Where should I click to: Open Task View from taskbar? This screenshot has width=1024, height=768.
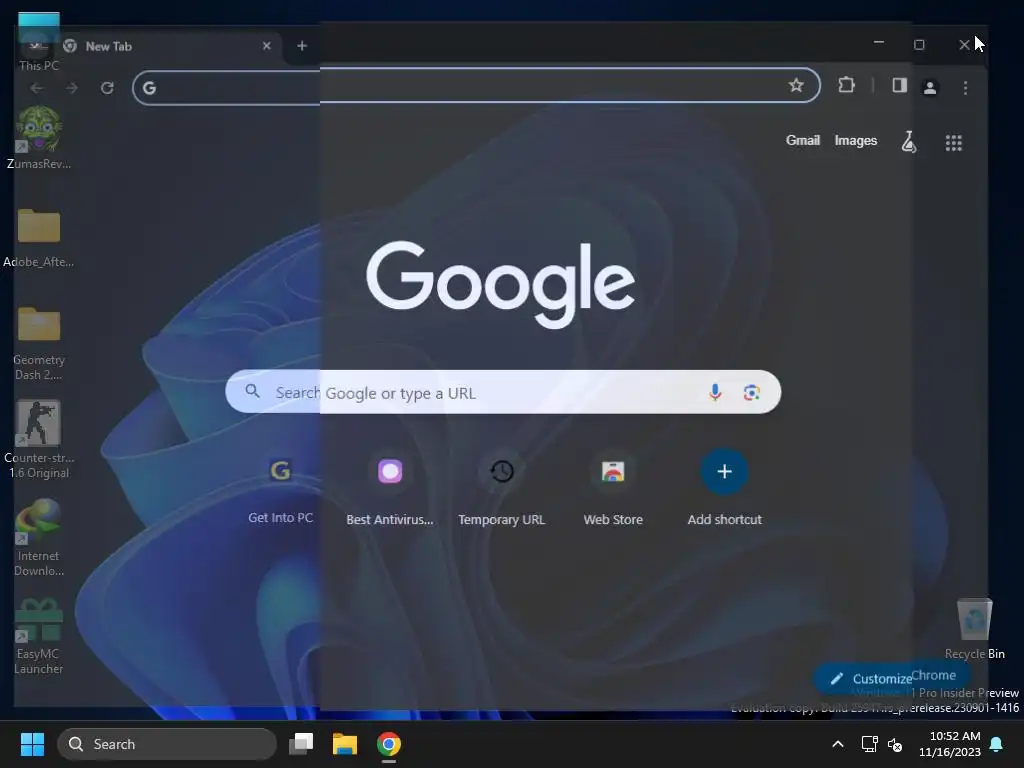point(301,744)
